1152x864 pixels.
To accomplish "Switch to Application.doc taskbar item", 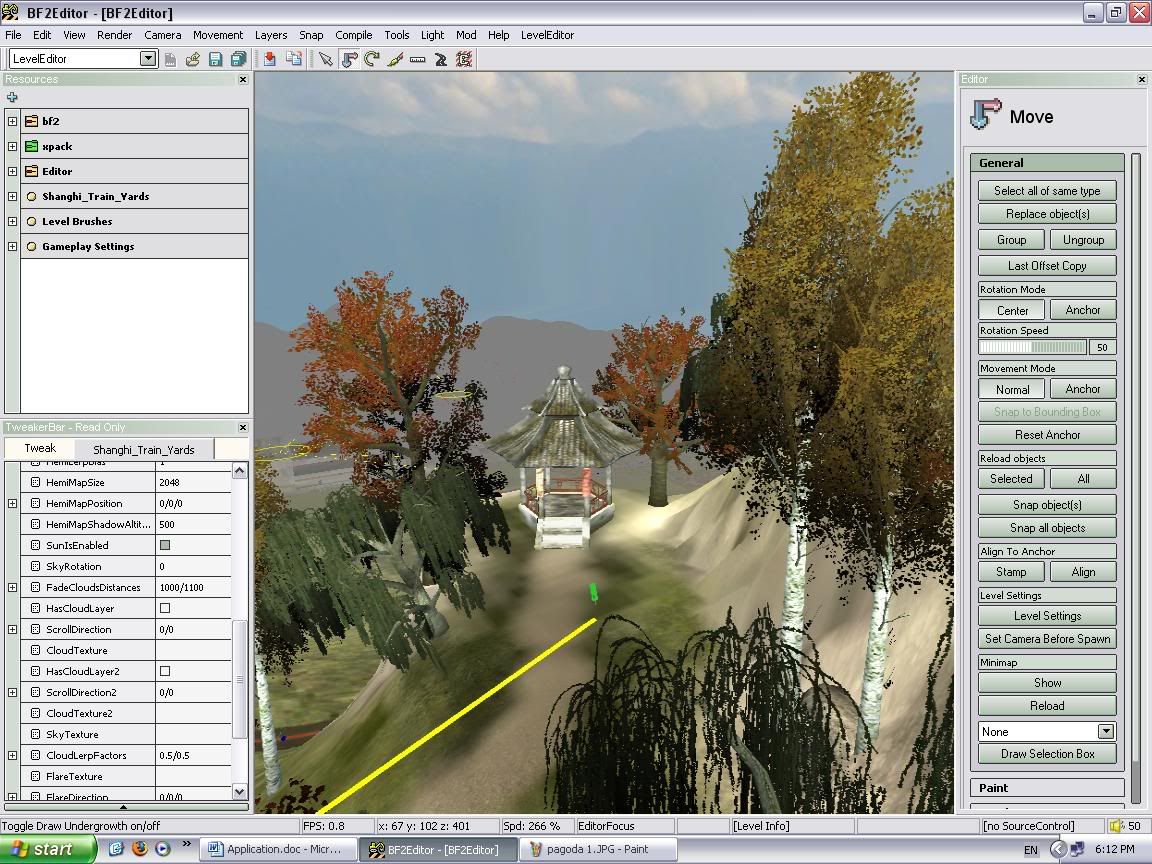I will click(279, 849).
